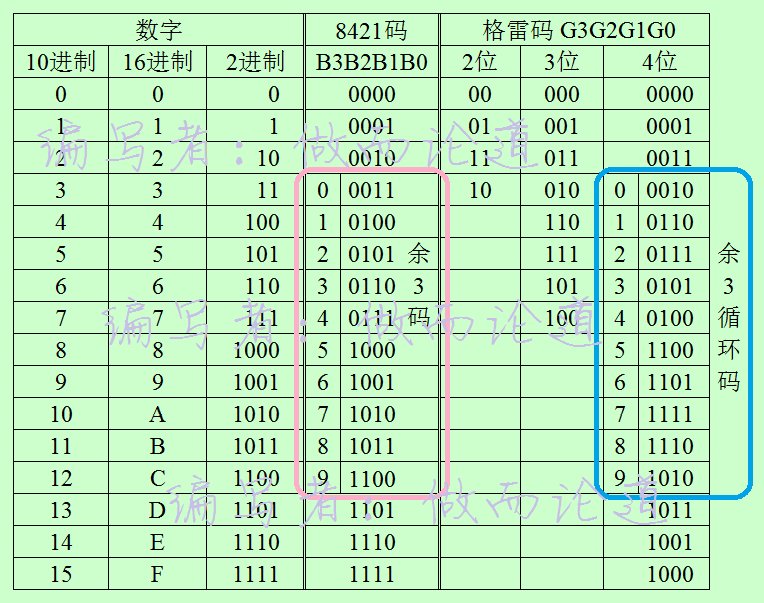This screenshot has width=764, height=603.
Task: Select hexadecimal cell 'C'
Action: pos(157,478)
